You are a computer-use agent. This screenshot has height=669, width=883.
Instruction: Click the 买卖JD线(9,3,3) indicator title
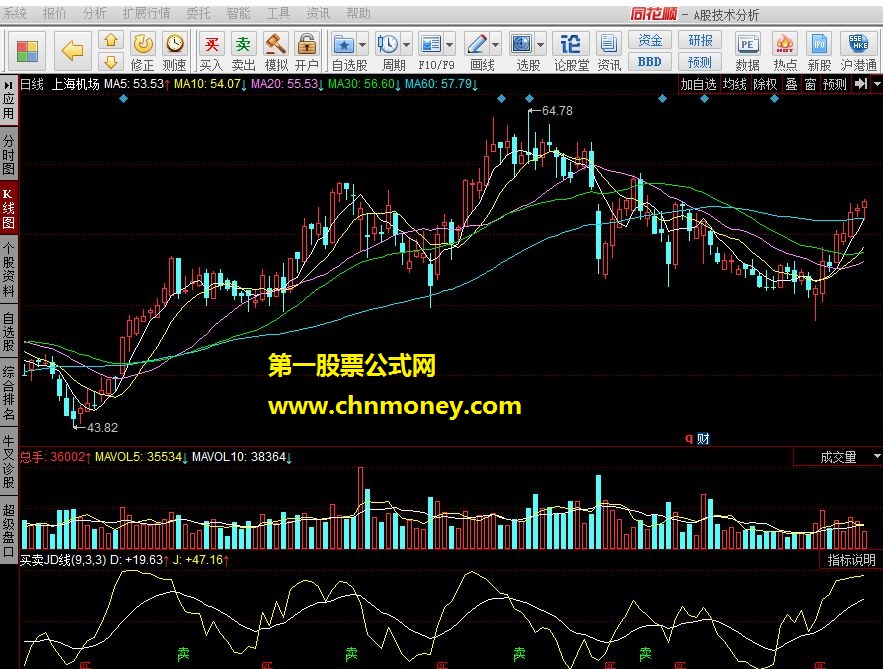pos(63,560)
